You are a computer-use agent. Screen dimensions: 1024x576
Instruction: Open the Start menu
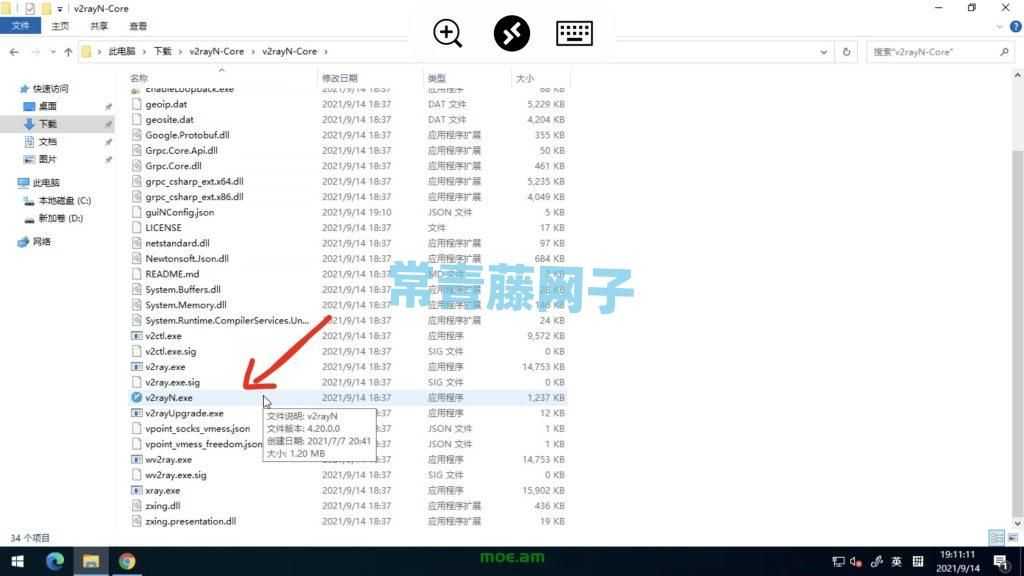[16, 561]
